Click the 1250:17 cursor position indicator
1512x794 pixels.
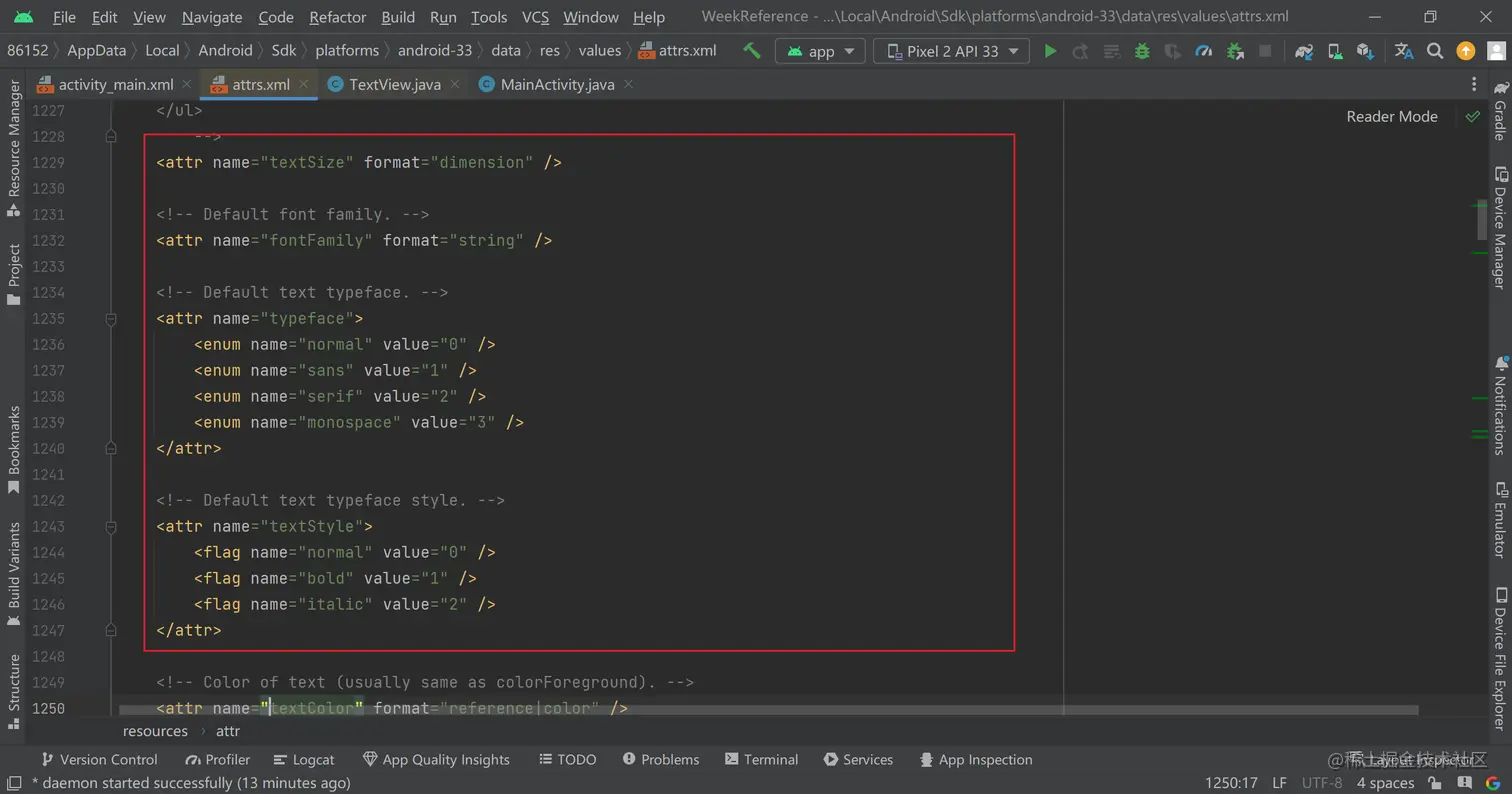point(1231,783)
